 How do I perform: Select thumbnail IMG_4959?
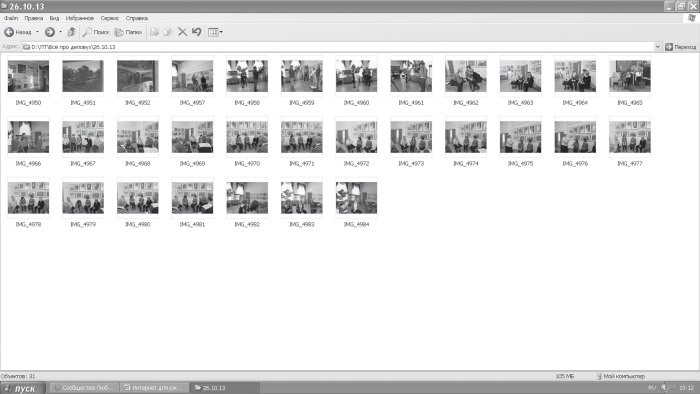[x=302, y=76]
